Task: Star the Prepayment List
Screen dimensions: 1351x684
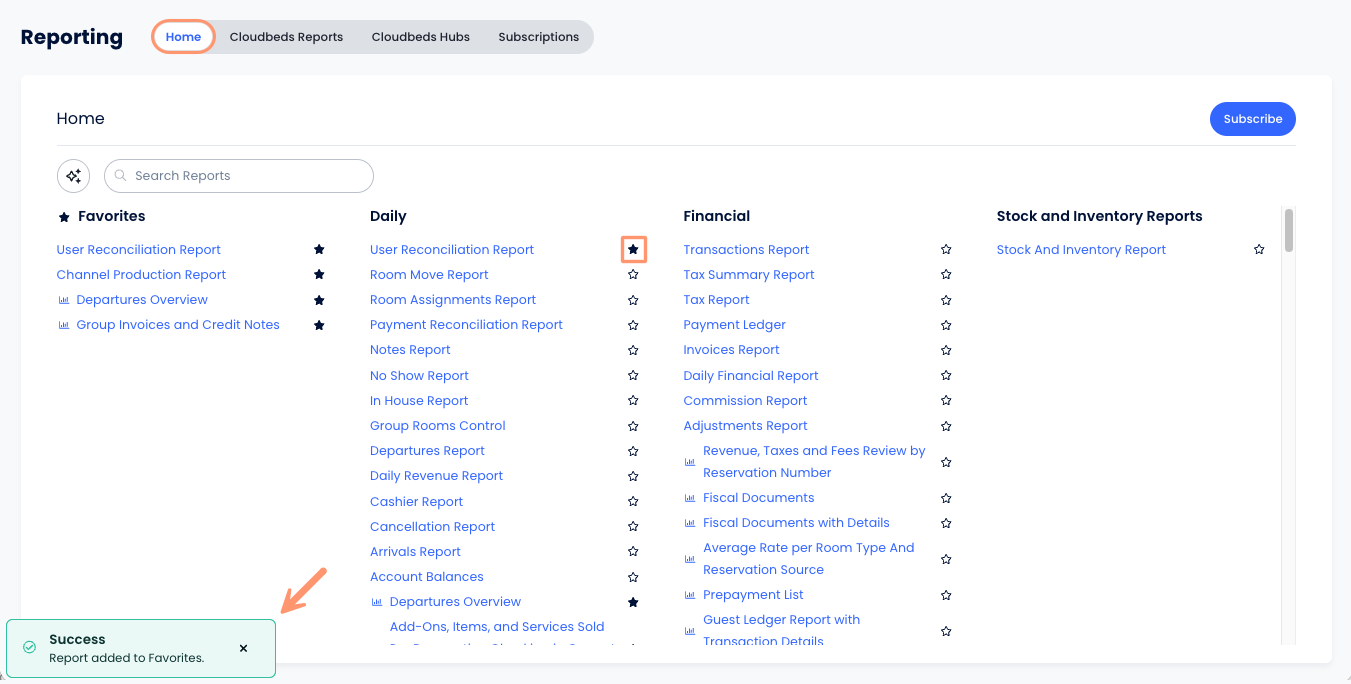Action: pyautogui.click(x=946, y=595)
